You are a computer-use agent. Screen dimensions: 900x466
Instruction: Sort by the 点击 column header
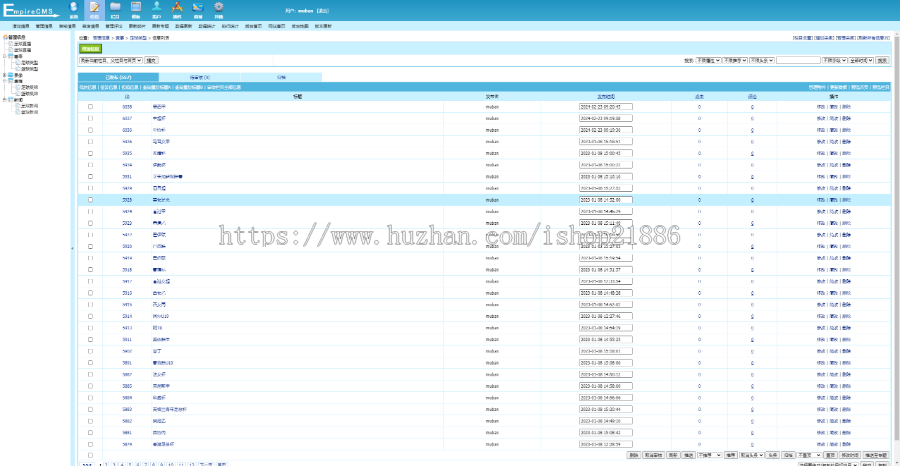click(699, 97)
